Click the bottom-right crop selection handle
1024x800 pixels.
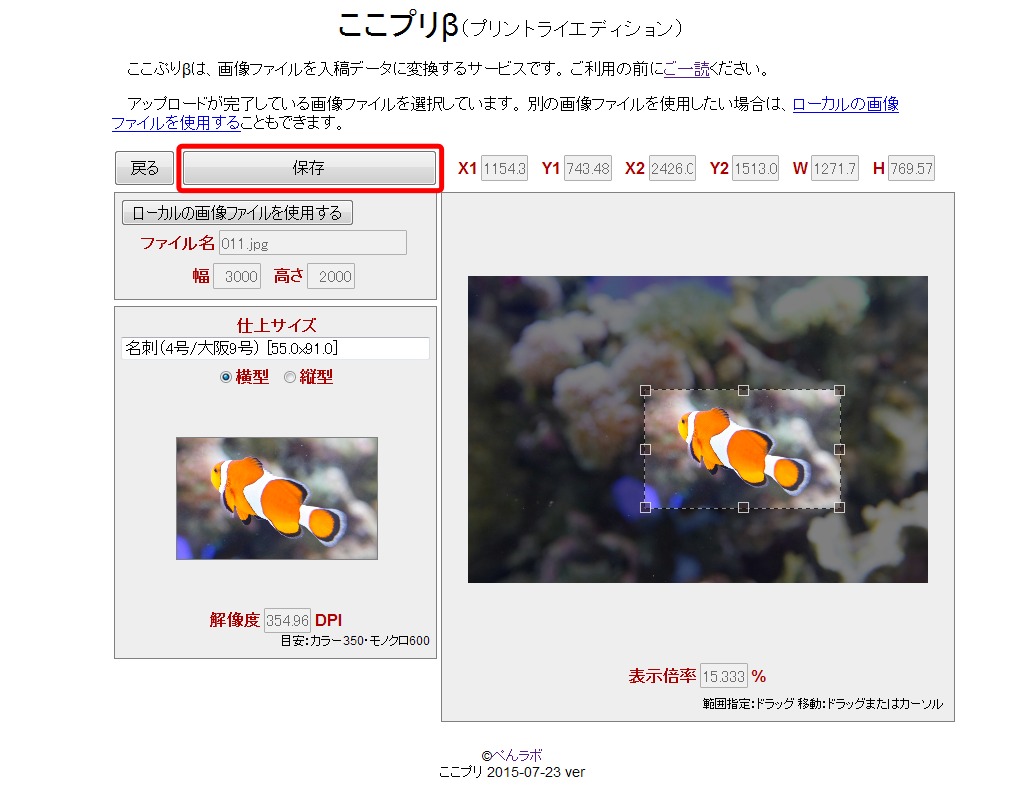[840, 507]
